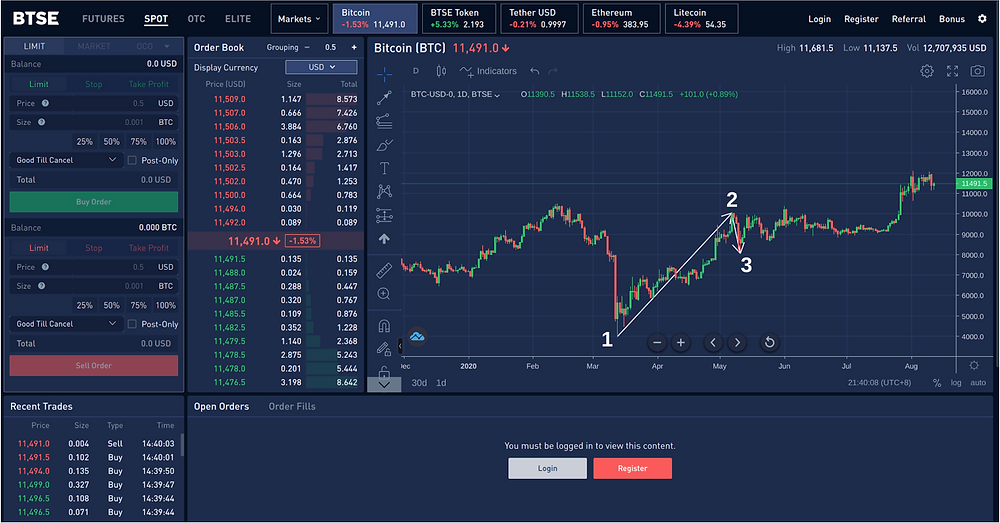Image resolution: width=1000 pixels, height=523 pixels.
Task: Open the Markets dropdown
Action: point(299,18)
